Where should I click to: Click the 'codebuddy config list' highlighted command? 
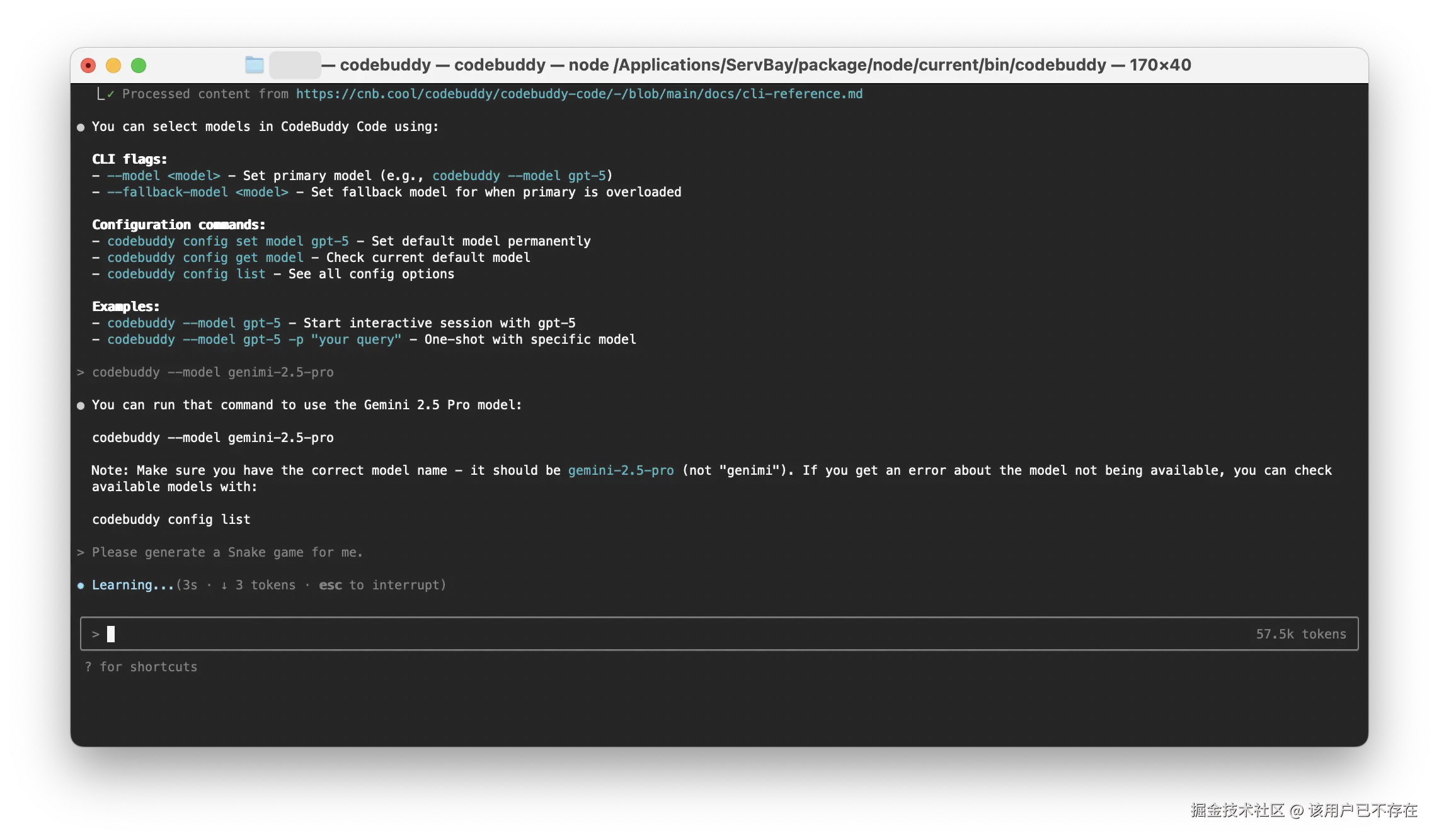tap(186, 274)
